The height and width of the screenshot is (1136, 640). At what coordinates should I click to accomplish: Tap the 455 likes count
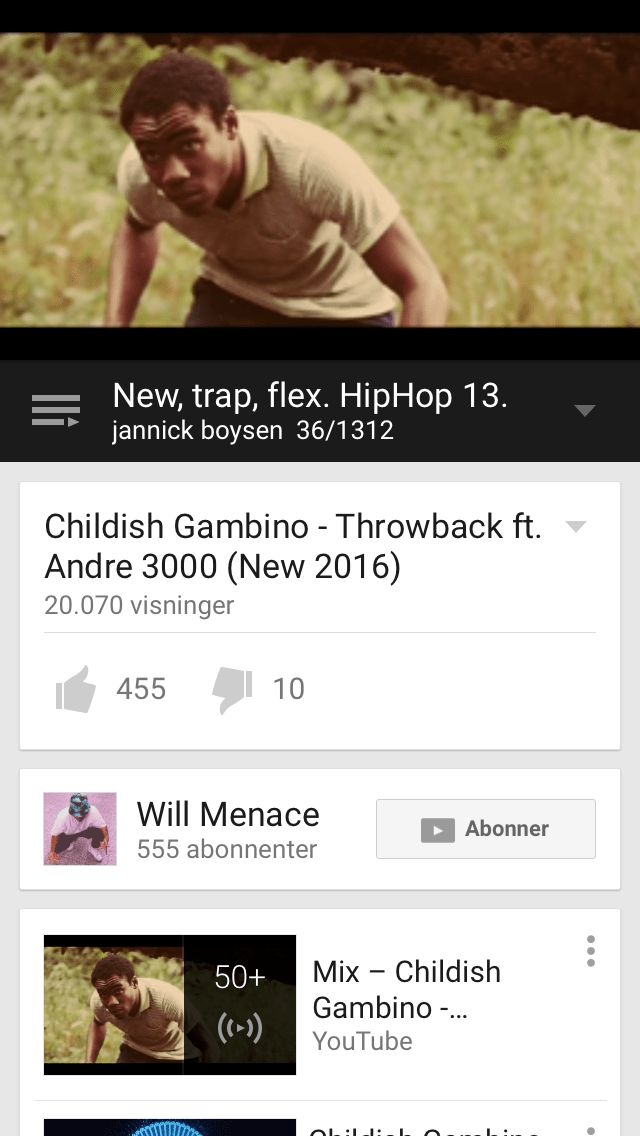141,689
